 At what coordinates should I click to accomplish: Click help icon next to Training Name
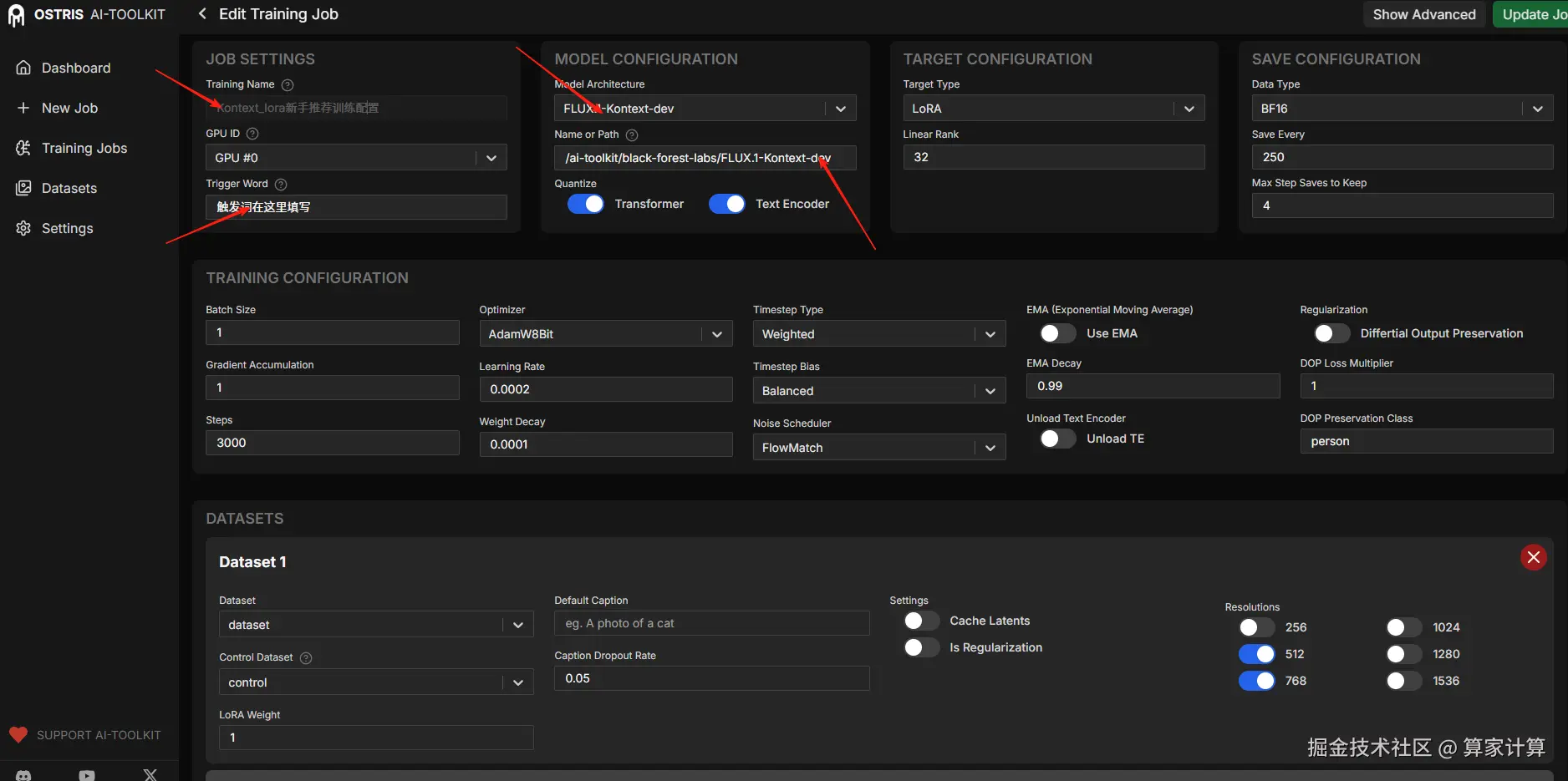click(x=288, y=85)
